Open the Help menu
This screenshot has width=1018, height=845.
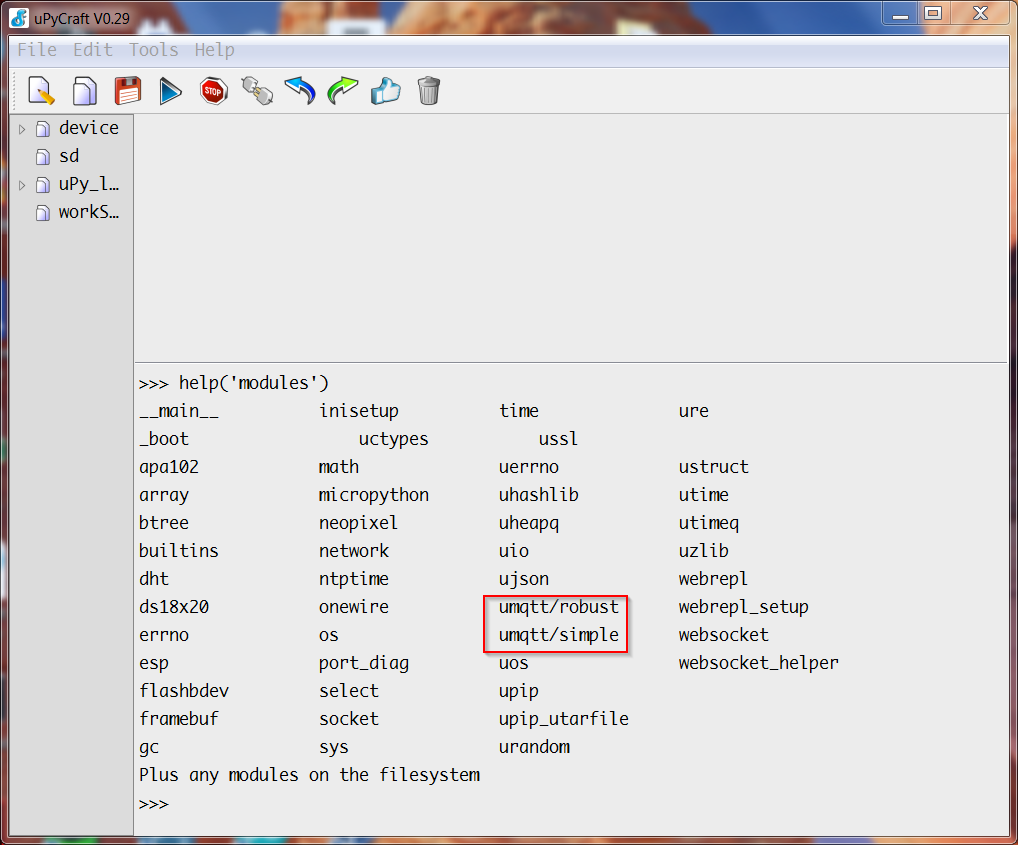click(x=214, y=50)
